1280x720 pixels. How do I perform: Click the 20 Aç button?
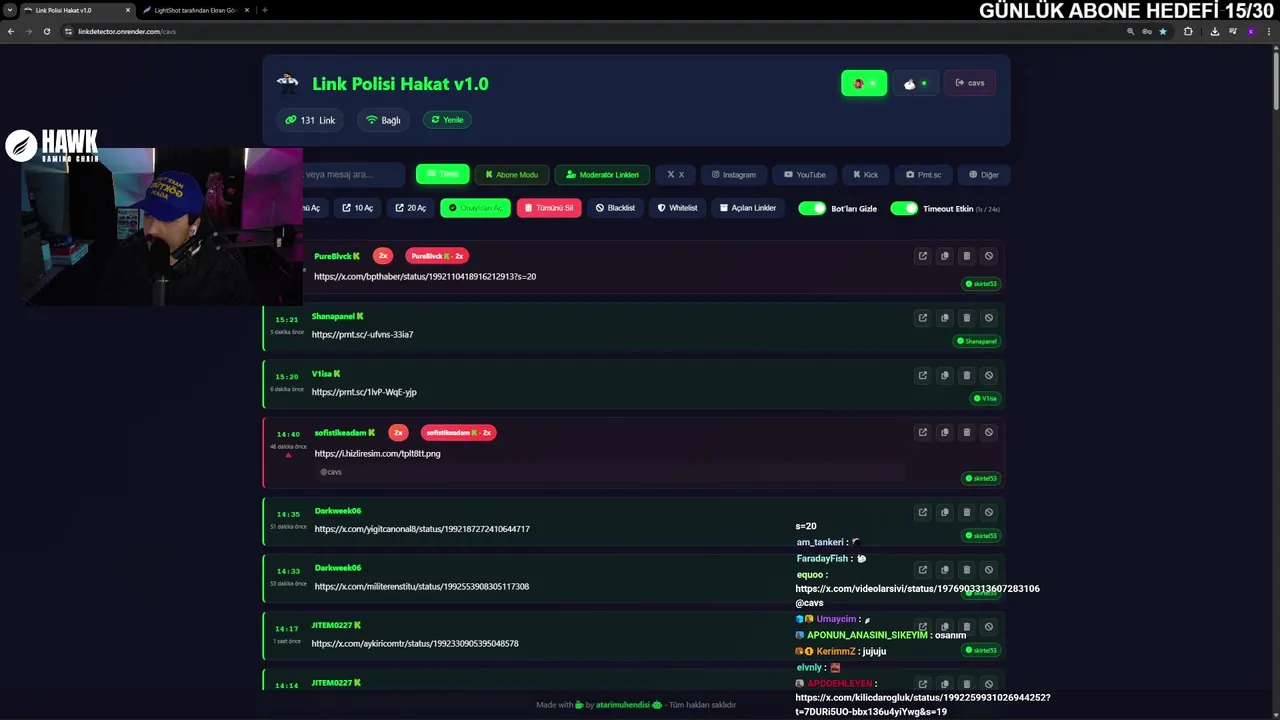[x=410, y=208]
